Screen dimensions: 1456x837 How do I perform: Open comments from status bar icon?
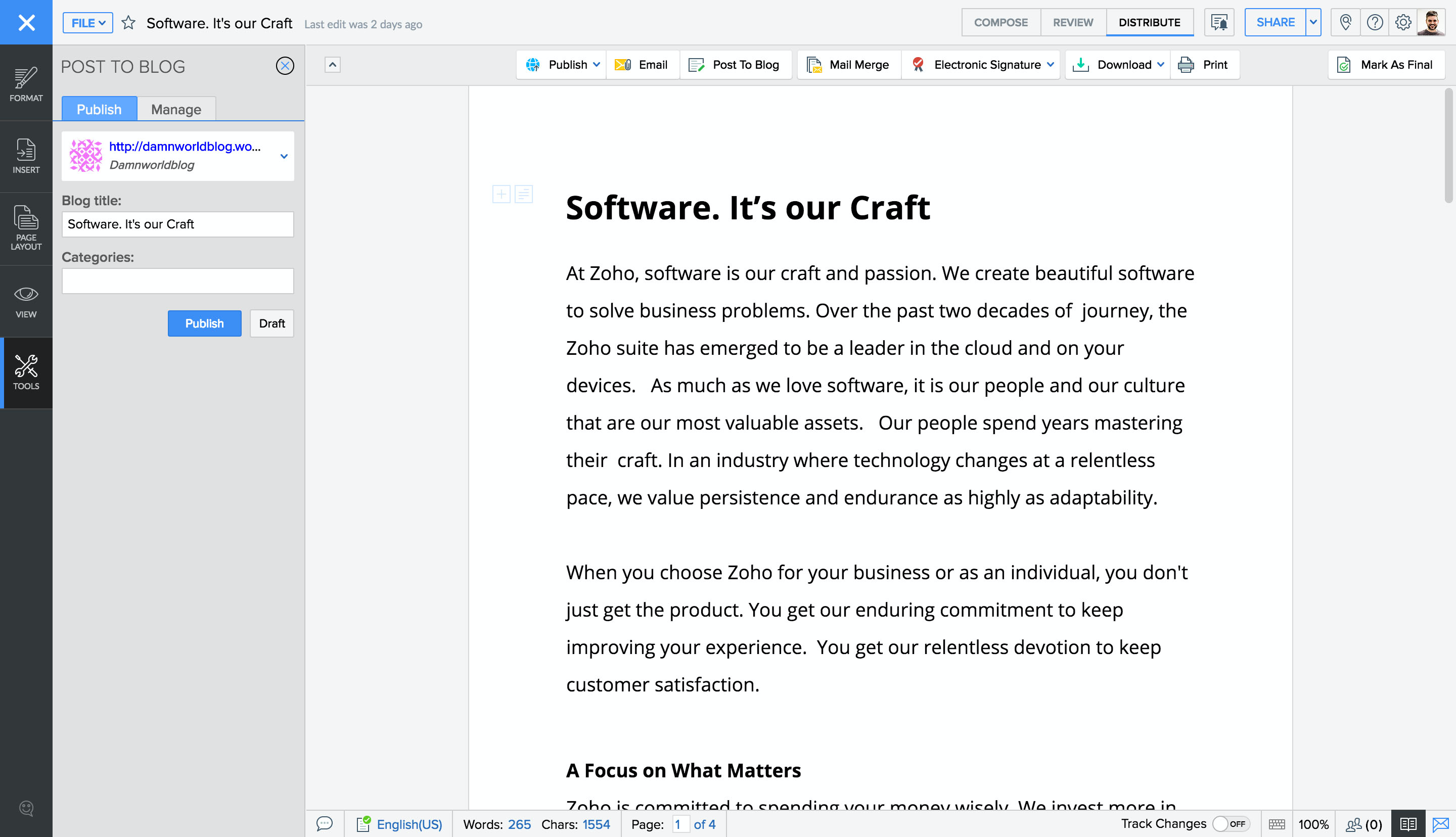tap(325, 824)
